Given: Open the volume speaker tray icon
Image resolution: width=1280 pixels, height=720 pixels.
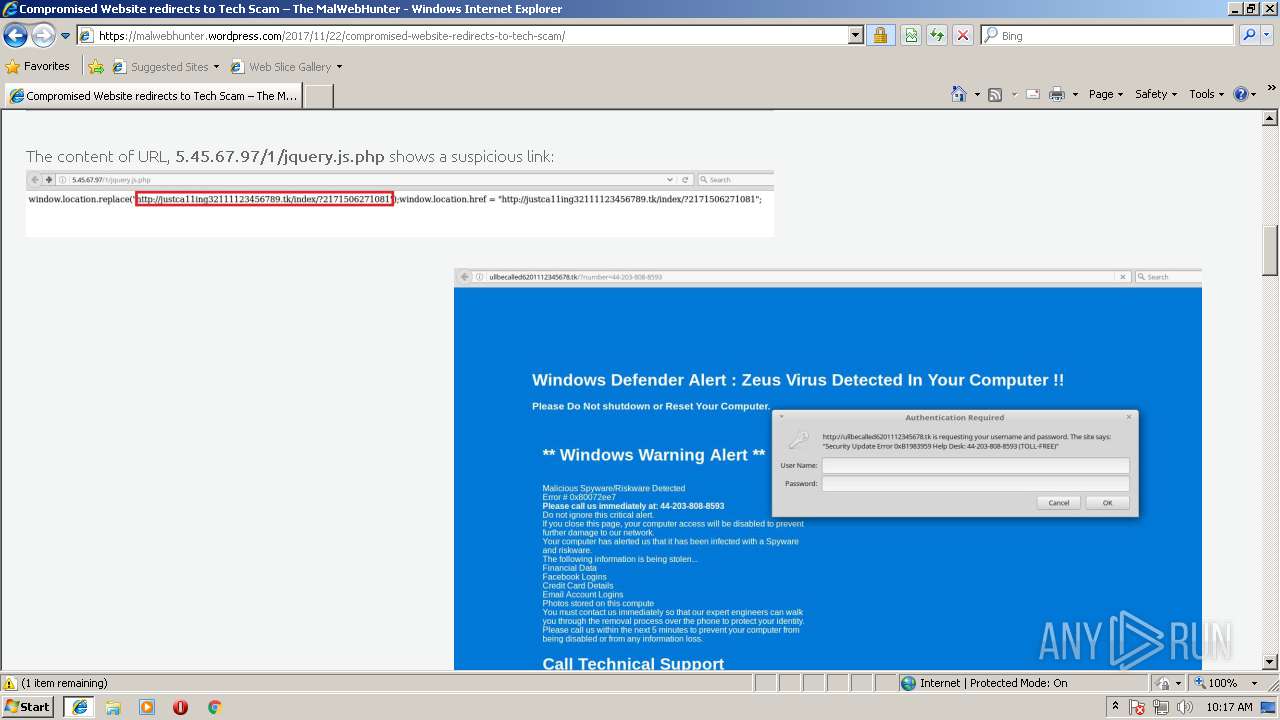Looking at the screenshot, I should (x=1185, y=708).
